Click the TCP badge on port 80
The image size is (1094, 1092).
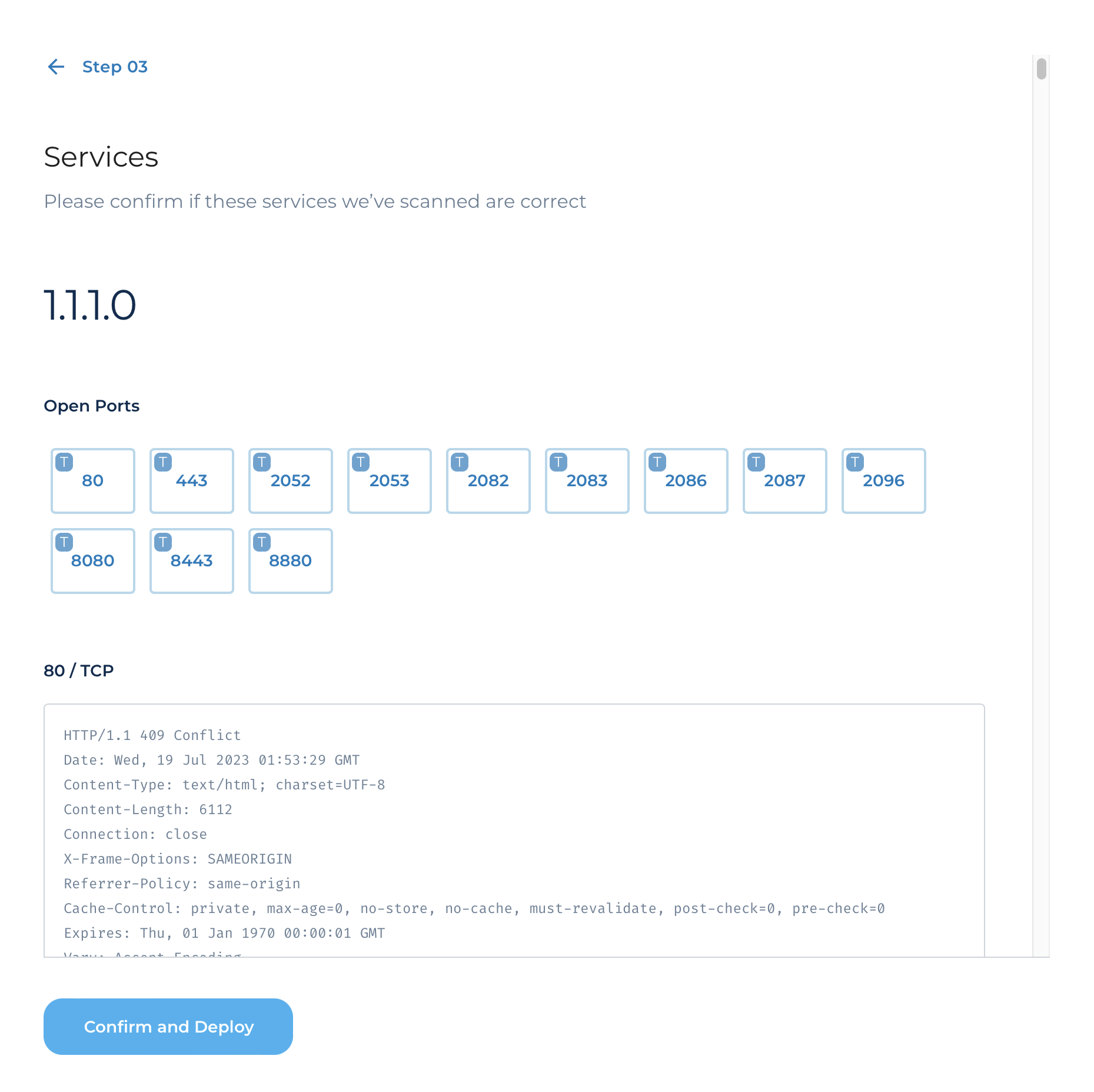pos(64,462)
